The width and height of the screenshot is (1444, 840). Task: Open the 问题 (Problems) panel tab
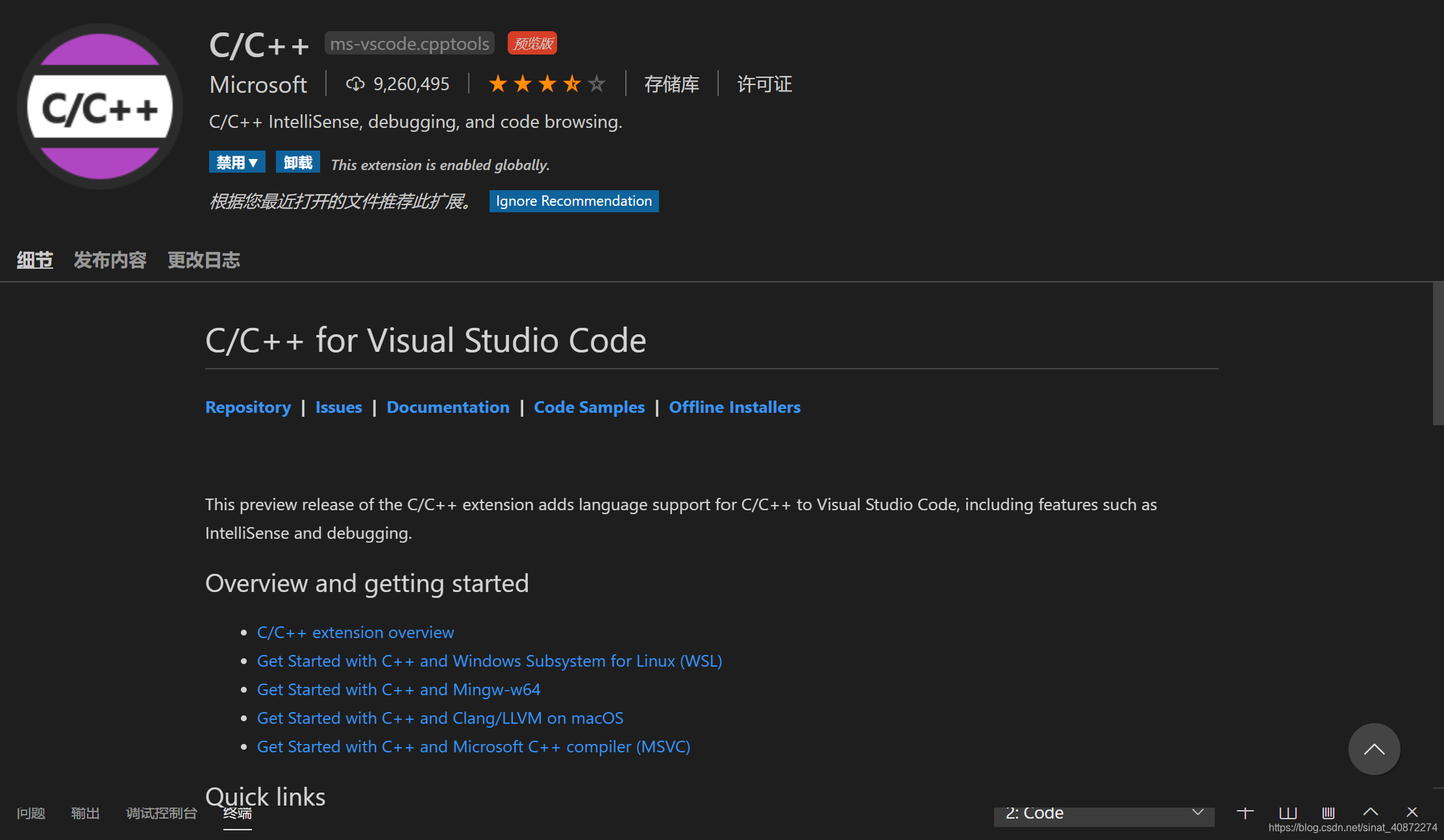pos(31,813)
